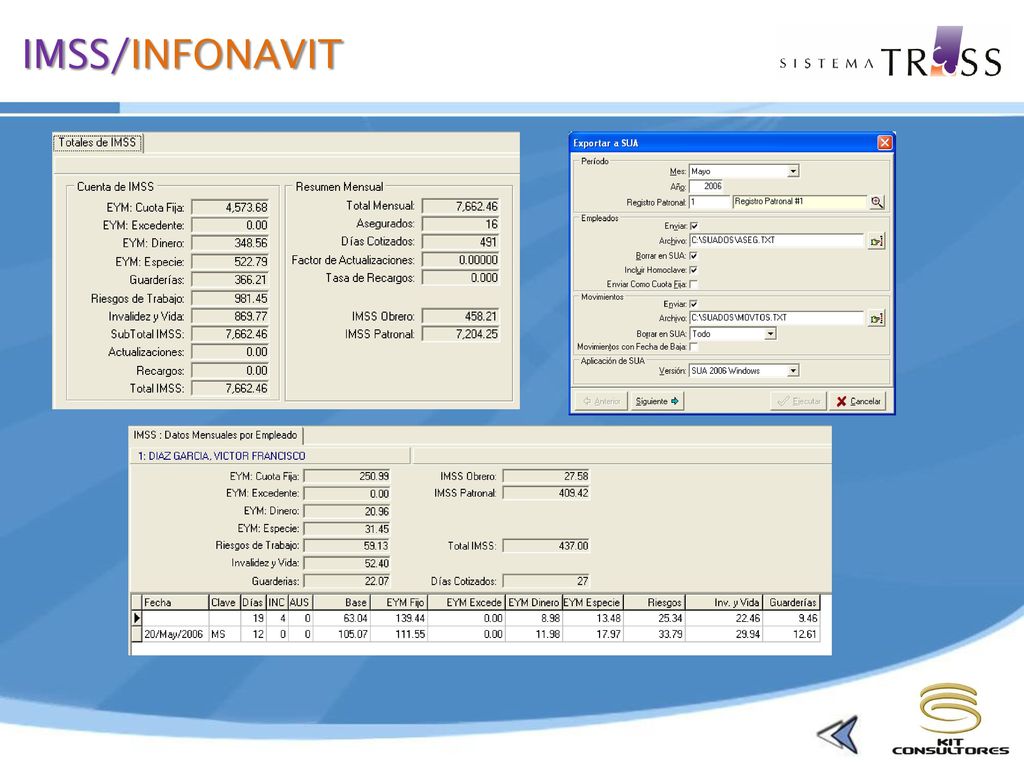Click the Guarderías cell 12.61
1024x768 pixels.
click(792, 634)
